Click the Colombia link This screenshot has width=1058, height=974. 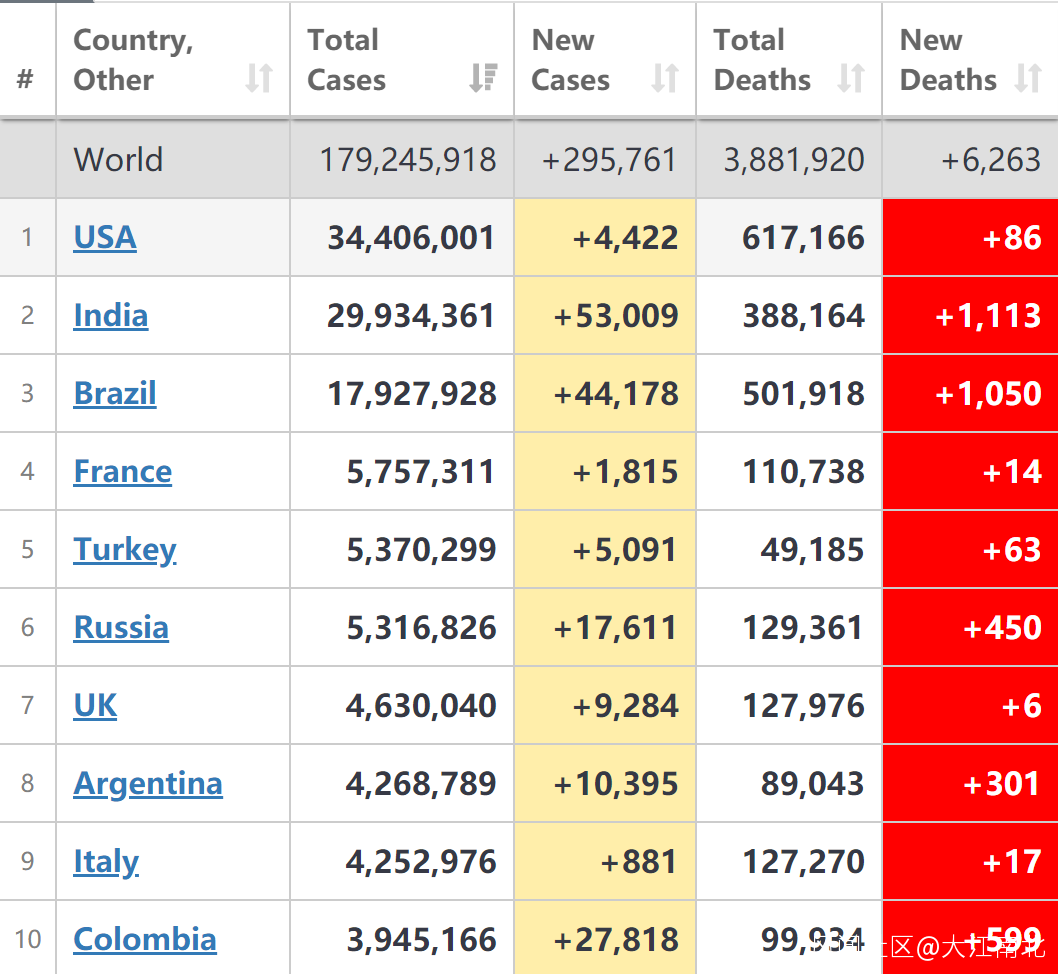[x=145, y=939]
